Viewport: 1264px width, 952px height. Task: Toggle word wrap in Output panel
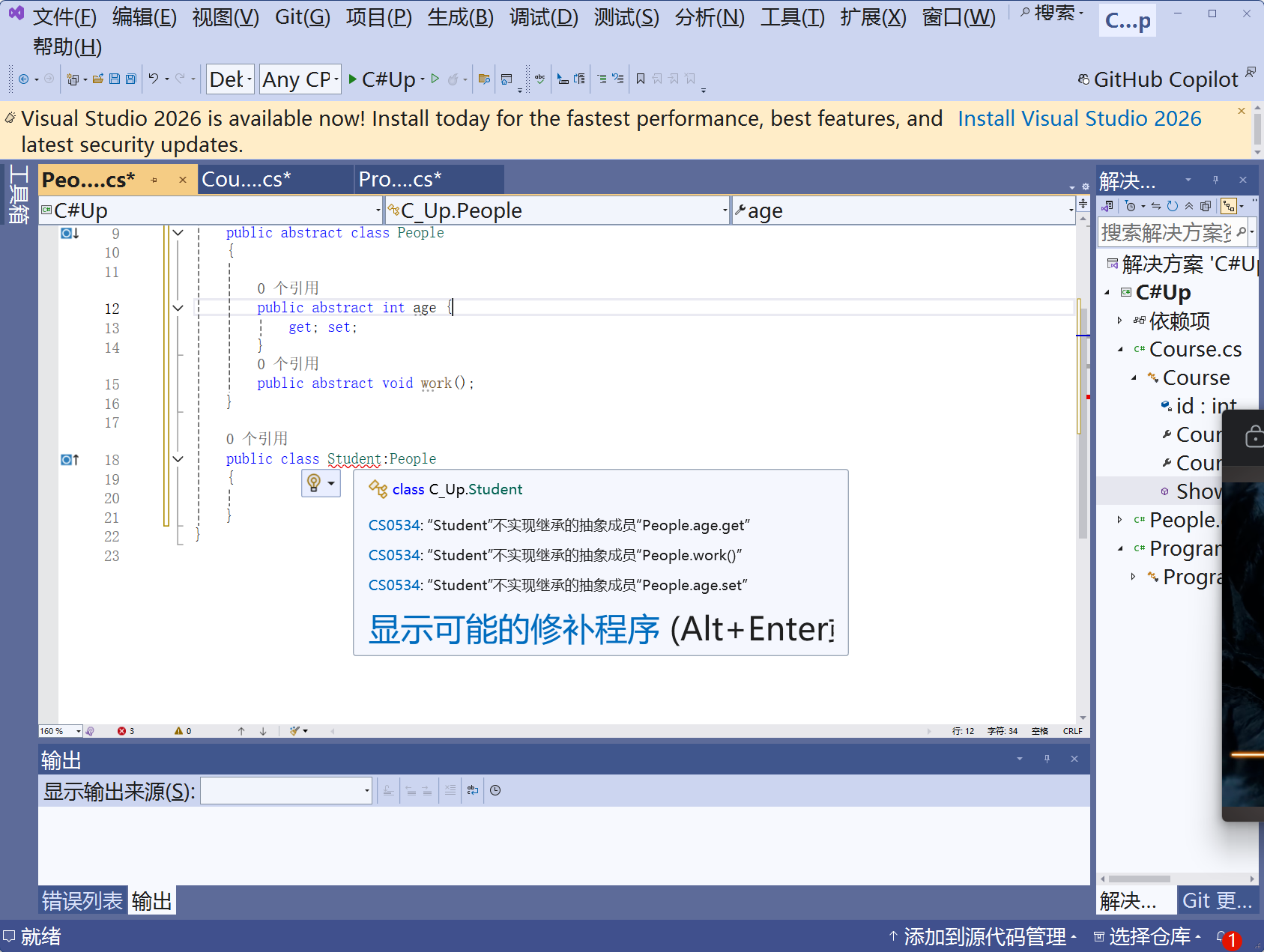pos(473,790)
